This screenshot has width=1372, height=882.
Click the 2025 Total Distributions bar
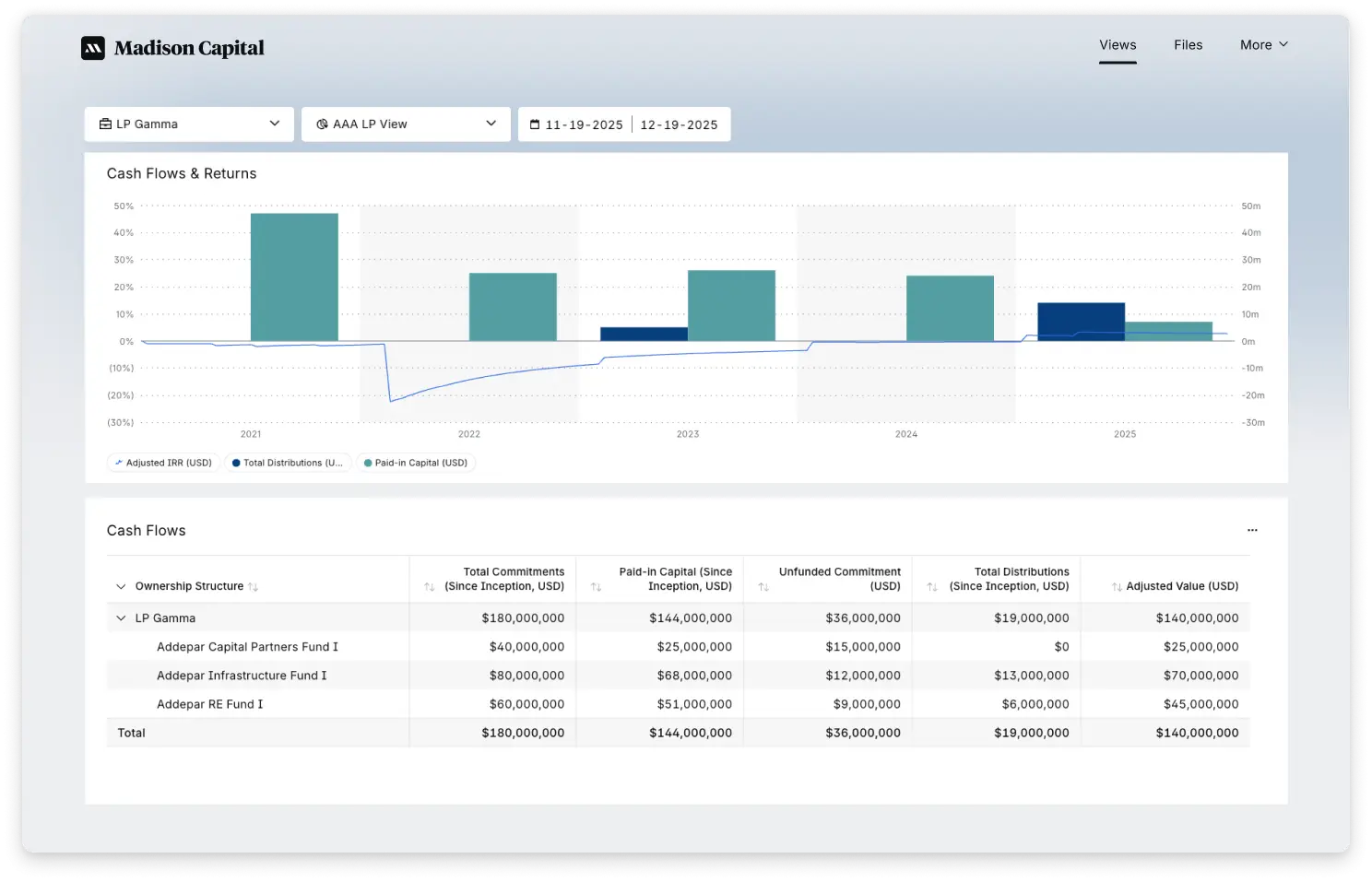(x=1081, y=322)
